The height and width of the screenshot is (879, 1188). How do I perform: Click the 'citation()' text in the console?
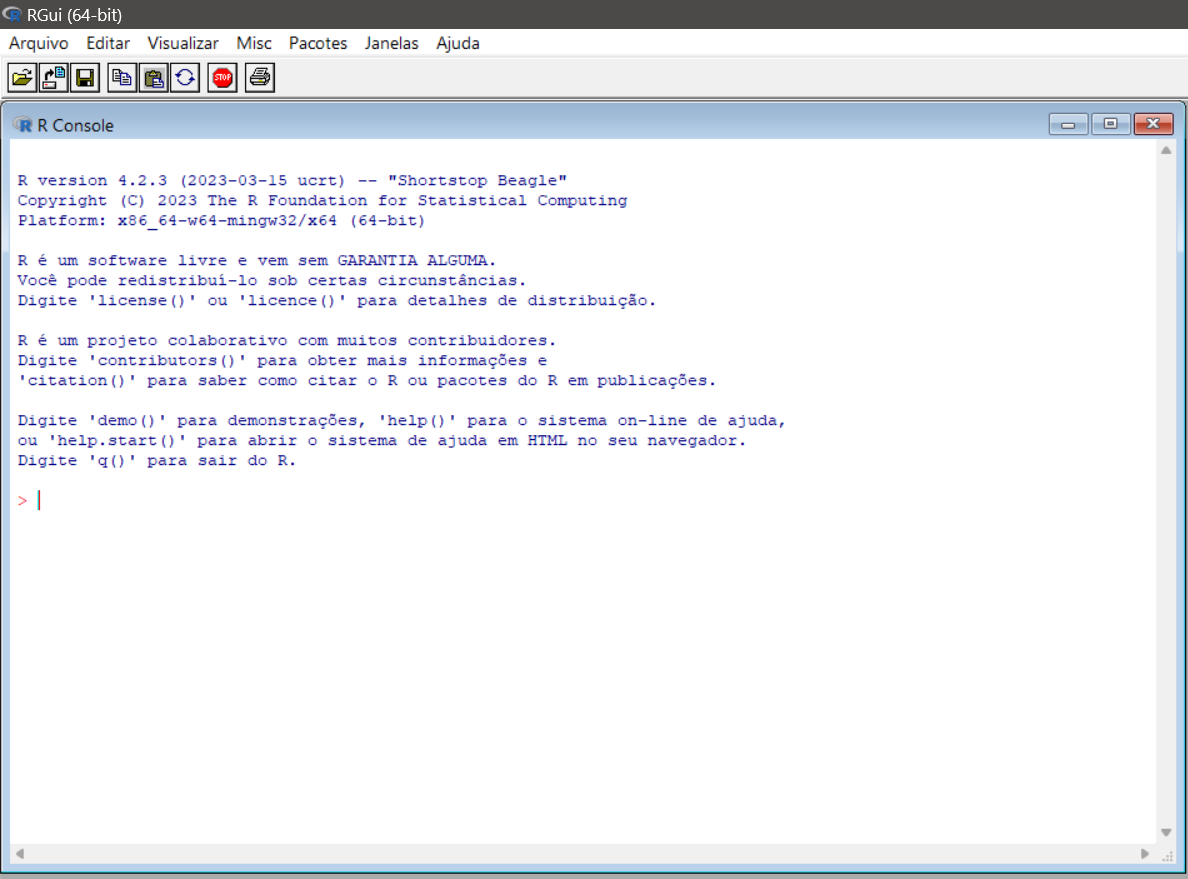tap(77, 380)
